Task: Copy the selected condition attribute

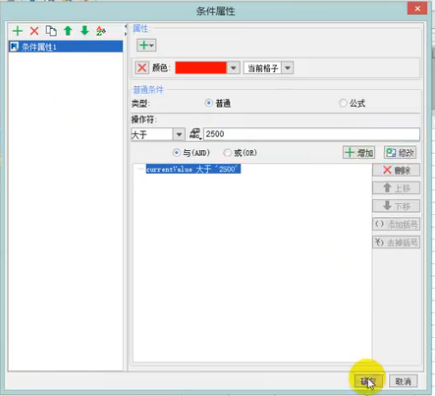Action: point(51,31)
